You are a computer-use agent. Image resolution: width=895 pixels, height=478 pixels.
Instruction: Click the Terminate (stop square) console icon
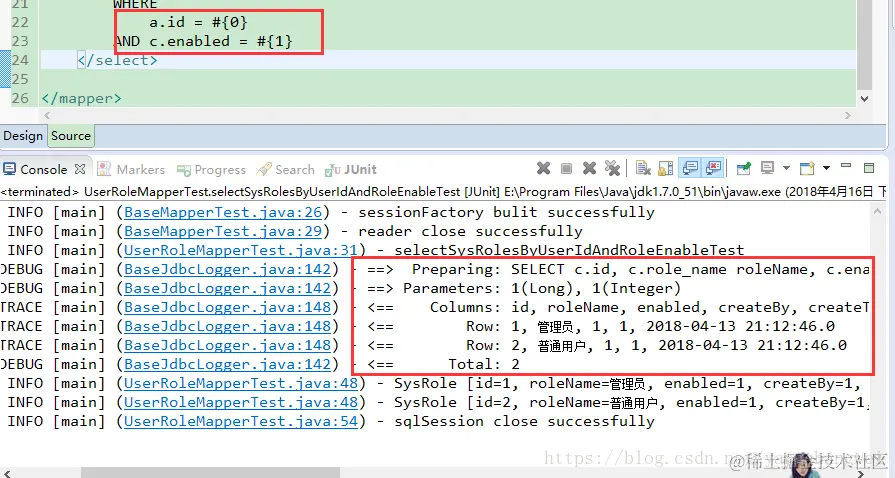566,168
